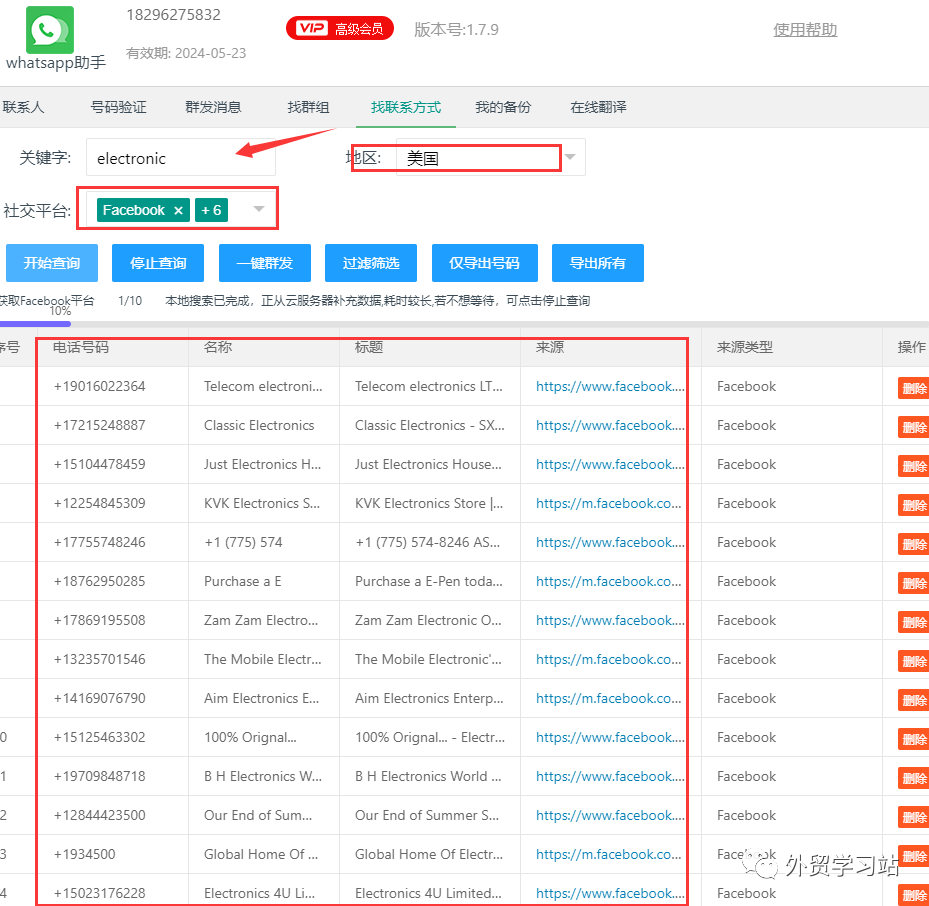Click the 停止查询 button
The width and height of the screenshot is (929, 906).
[158, 263]
